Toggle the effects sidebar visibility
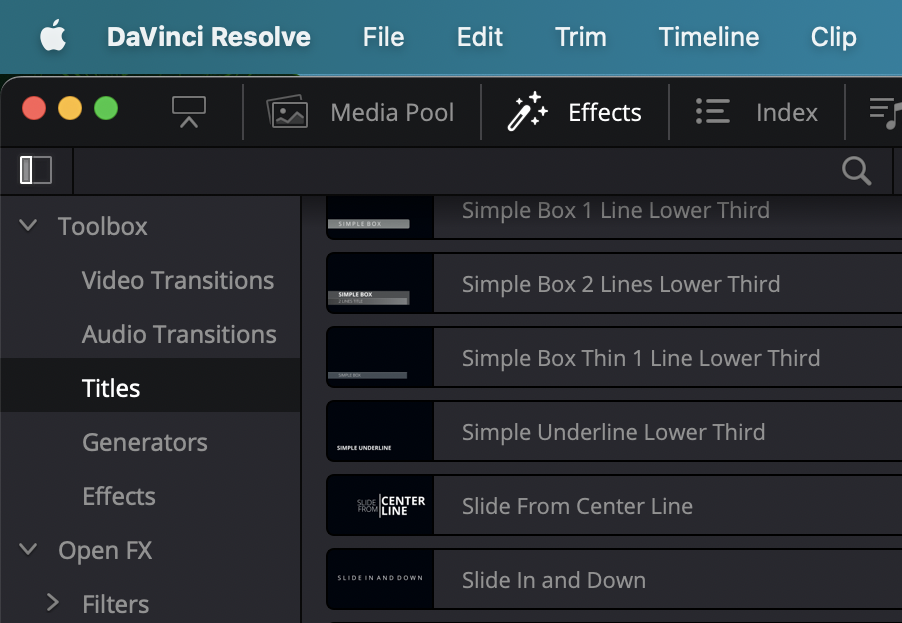 pyautogui.click(x=36, y=170)
